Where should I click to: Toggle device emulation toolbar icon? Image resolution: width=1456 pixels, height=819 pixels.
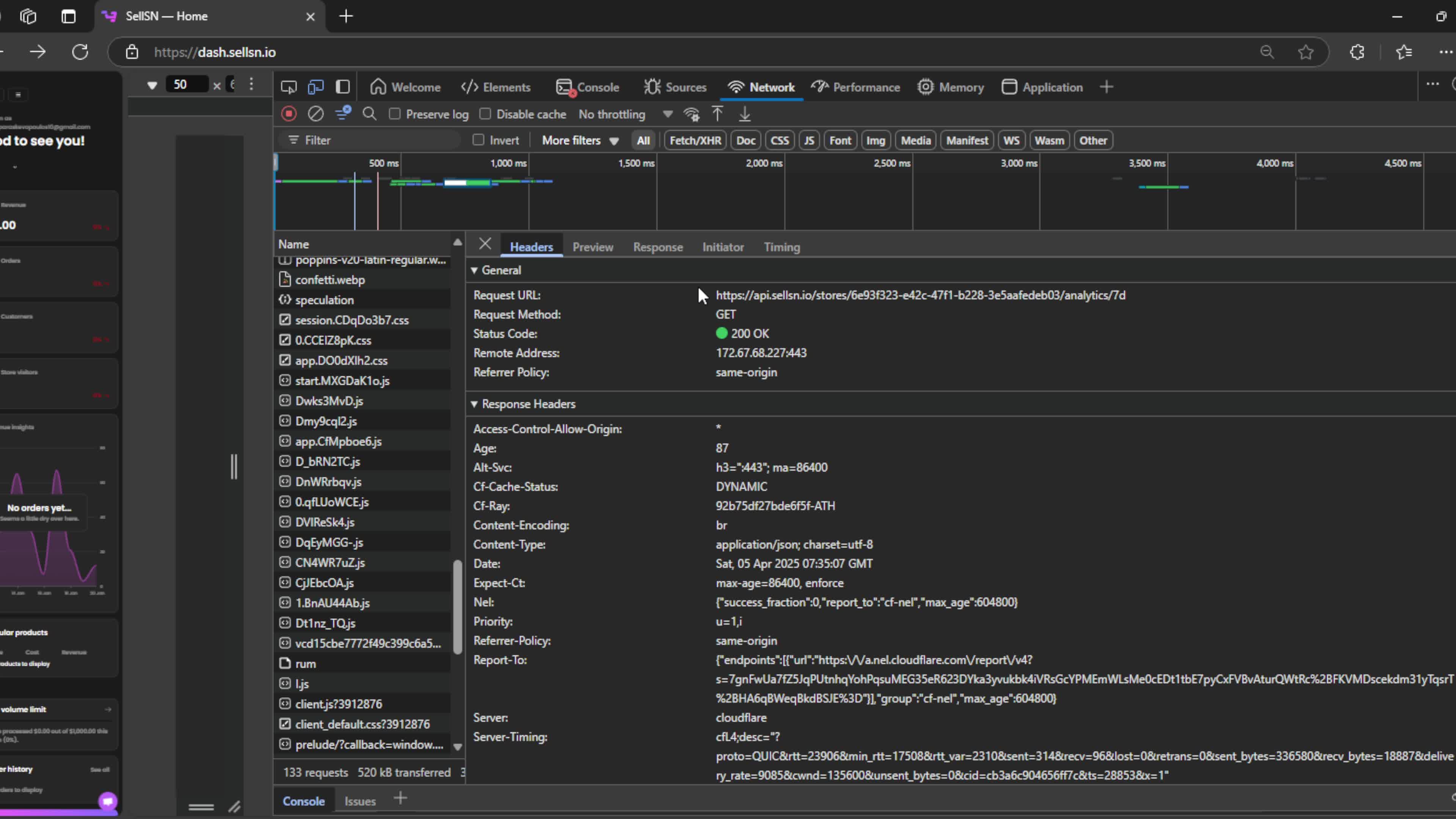315,87
